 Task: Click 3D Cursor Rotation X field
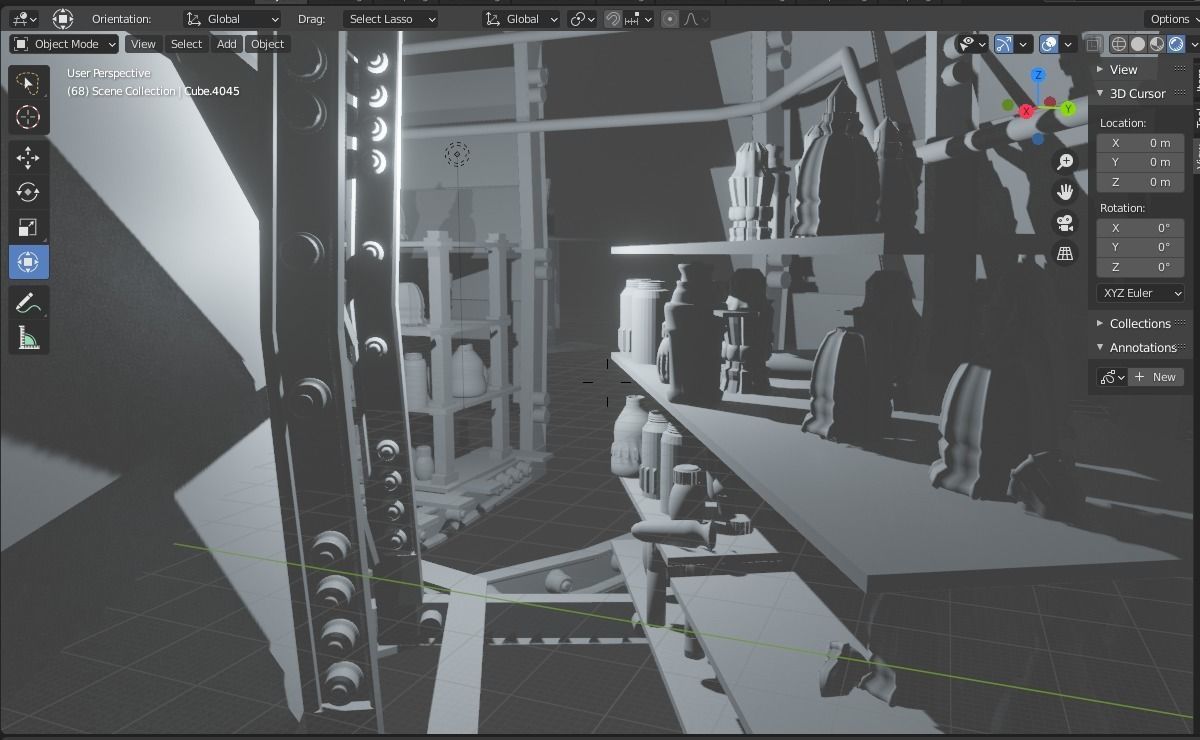[x=1141, y=228]
